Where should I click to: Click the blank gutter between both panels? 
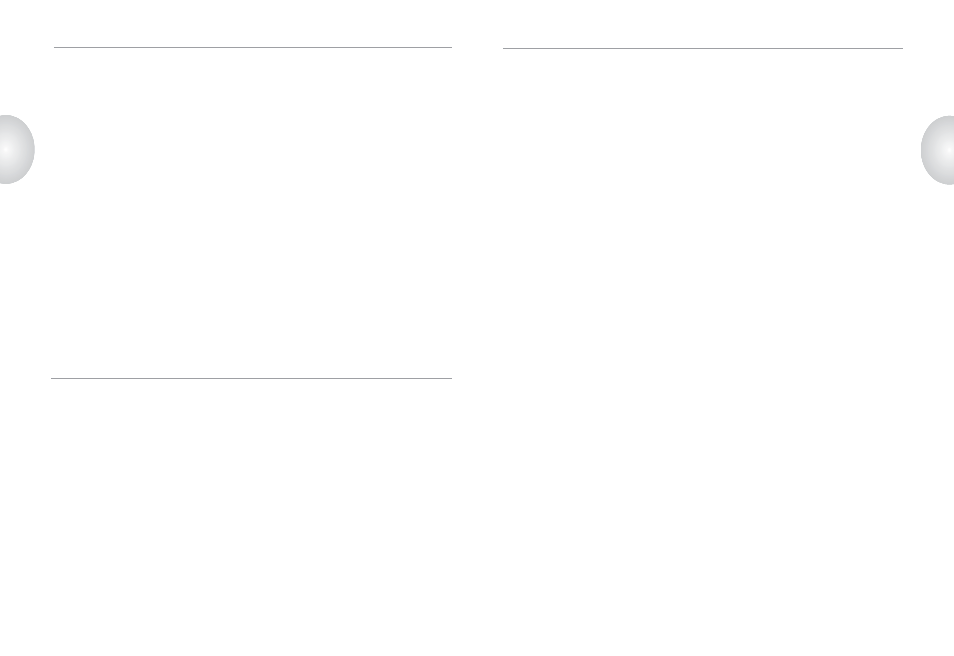pyautogui.click(x=477, y=329)
